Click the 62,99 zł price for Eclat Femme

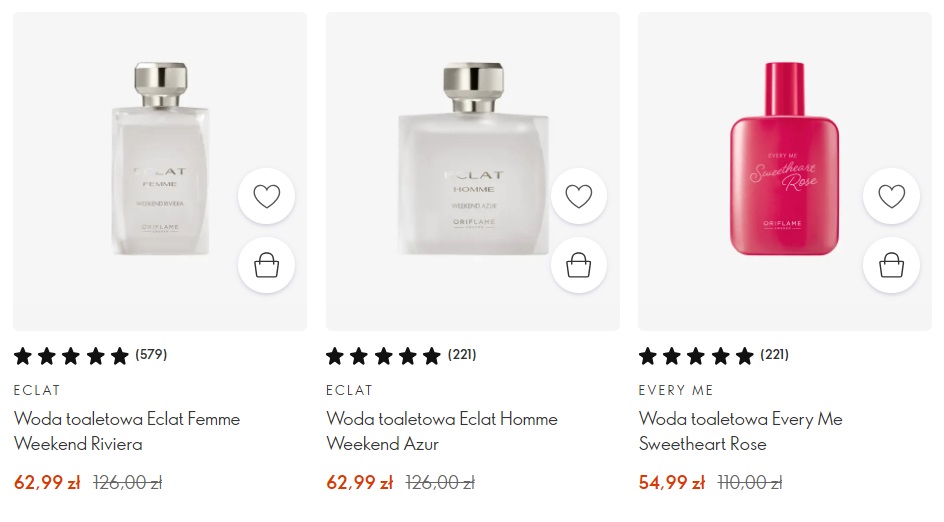47,483
